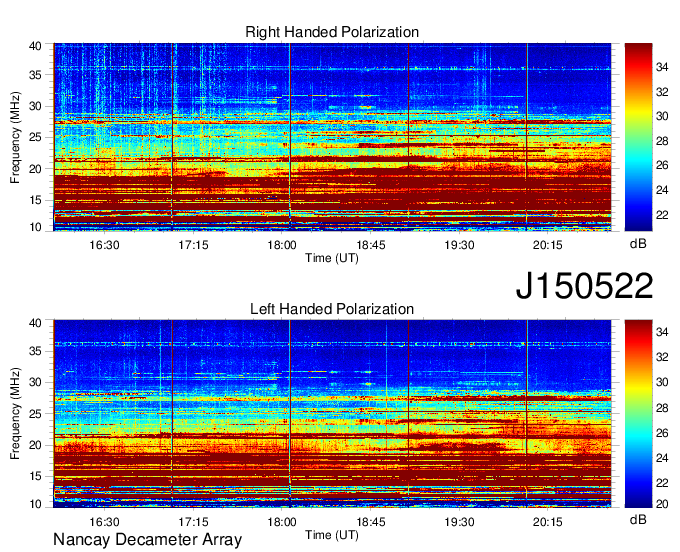The width and height of the screenshot is (680, 552).
Task: Click the 40 MHz tick label on the bottom plot
Action: tap(36, 323)
